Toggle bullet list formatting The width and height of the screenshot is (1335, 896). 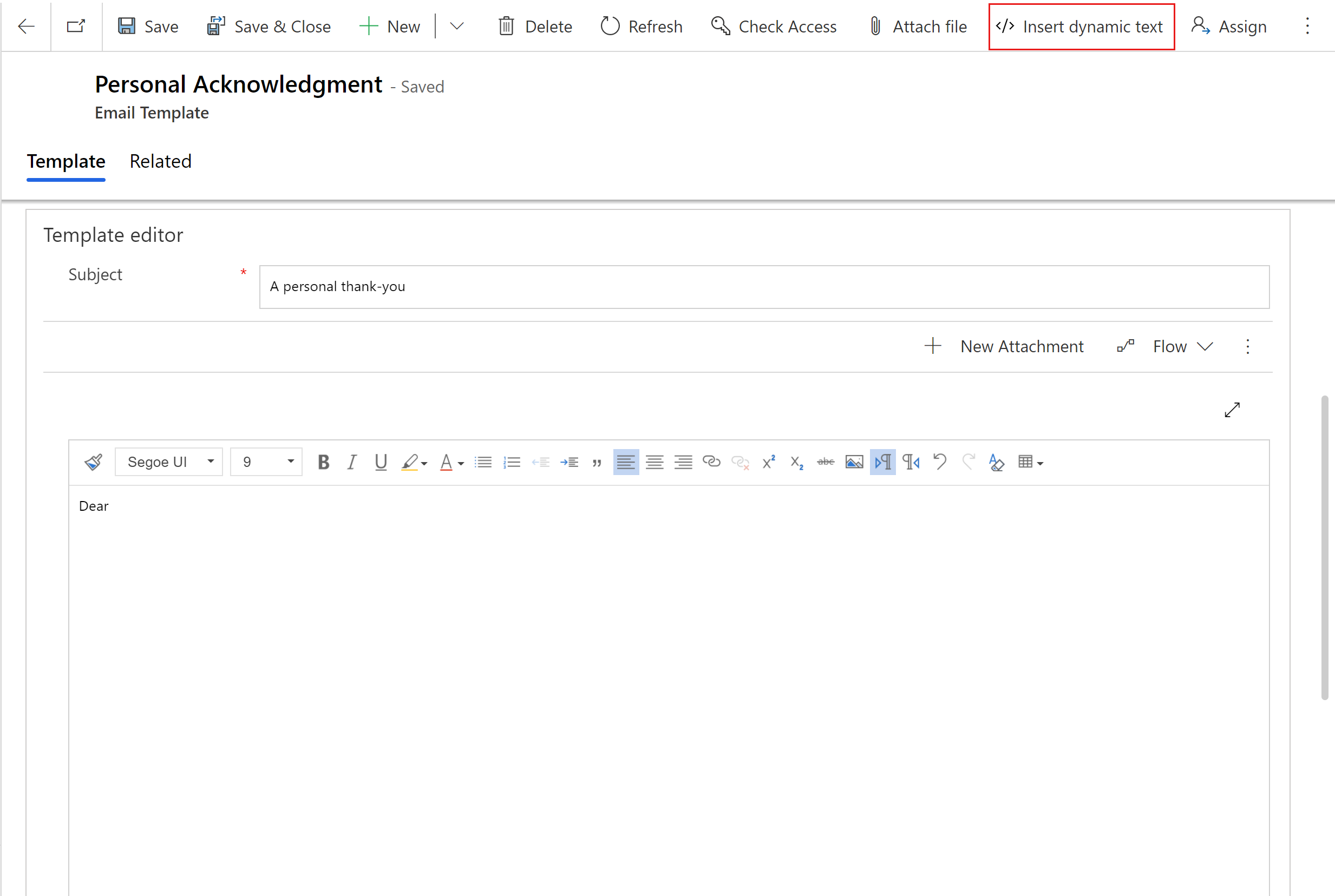[483, 462]
